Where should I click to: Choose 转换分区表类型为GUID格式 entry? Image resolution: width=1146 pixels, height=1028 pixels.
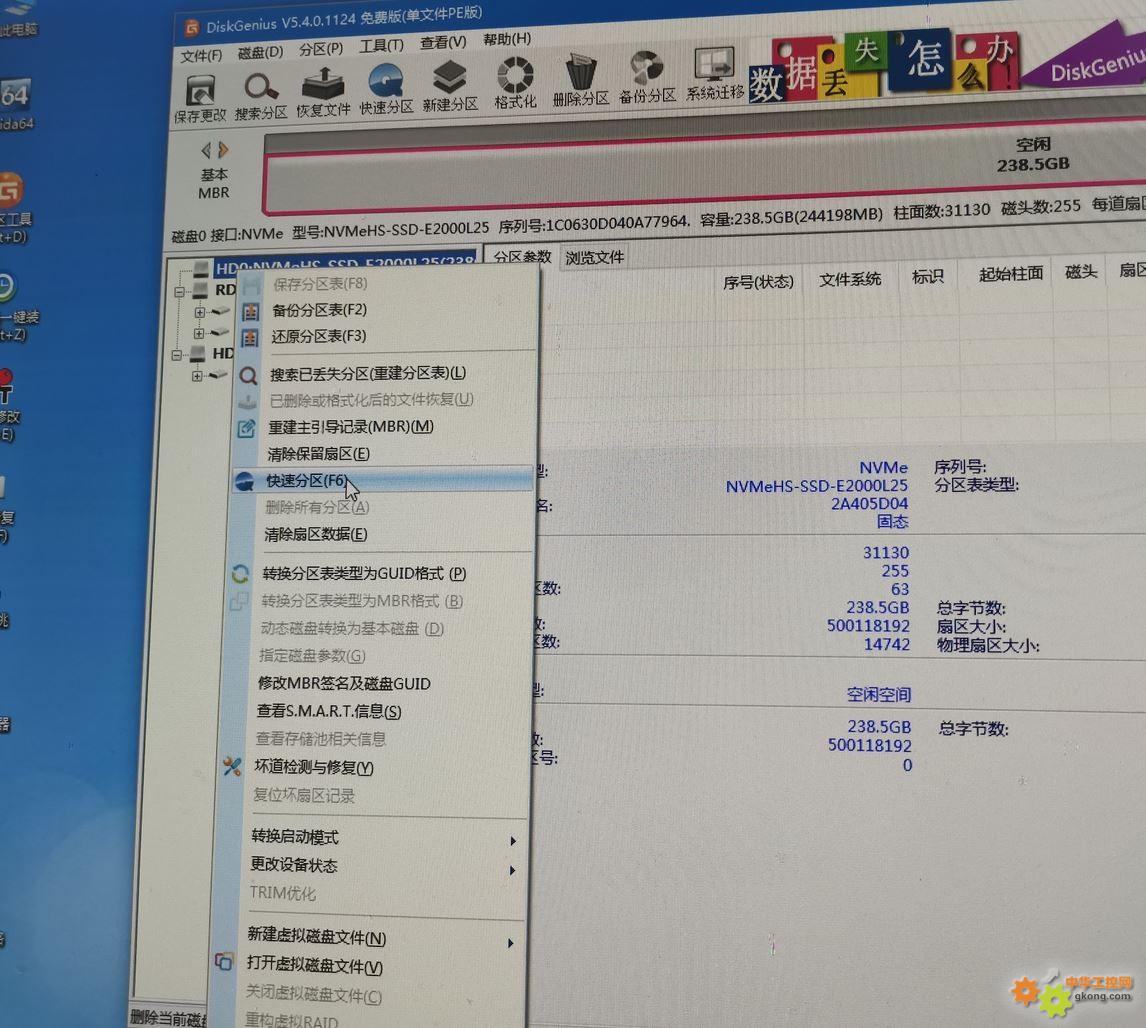(364, 574)
